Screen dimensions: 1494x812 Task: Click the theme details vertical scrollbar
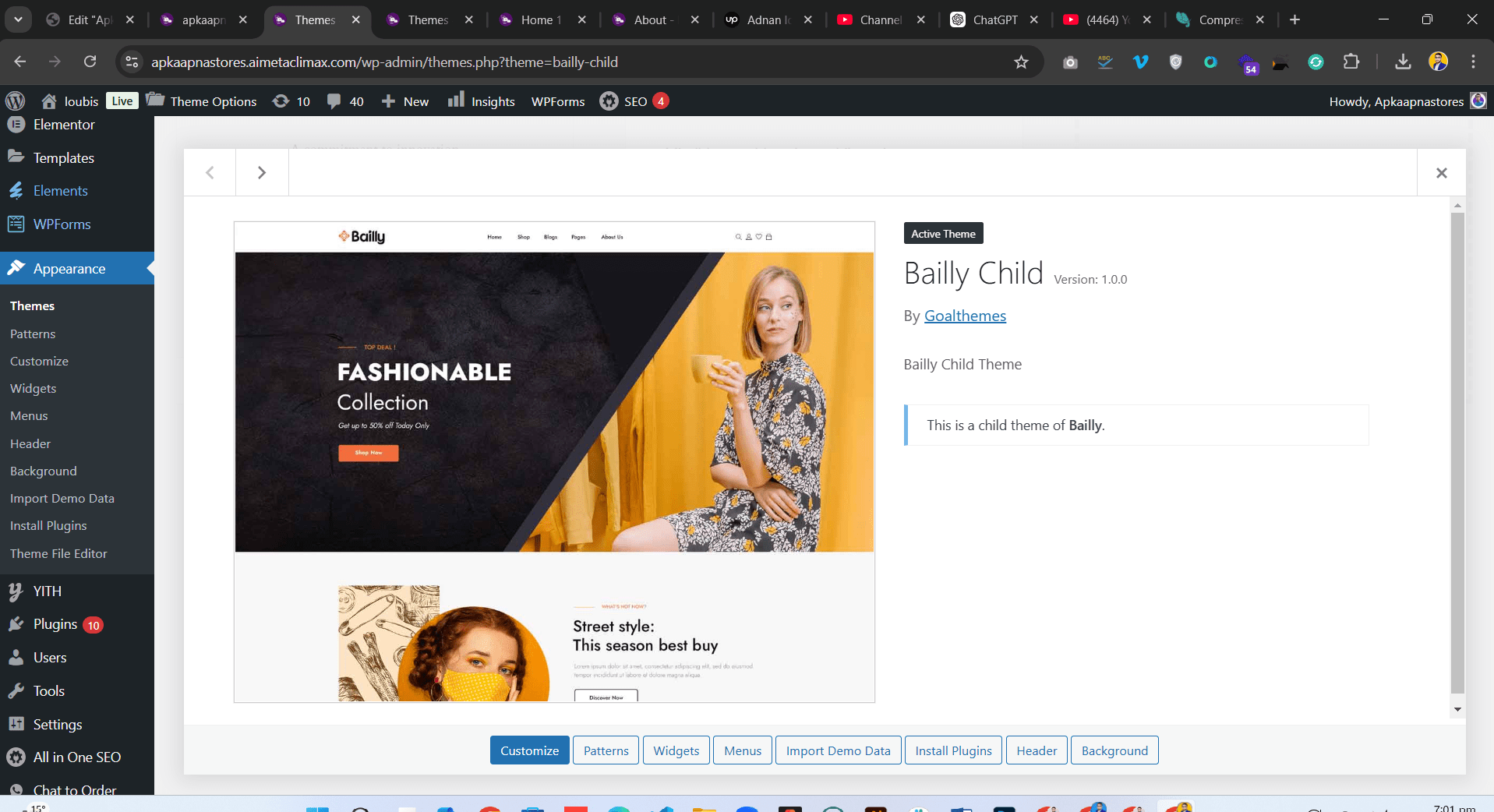(x=1457, y=452)
